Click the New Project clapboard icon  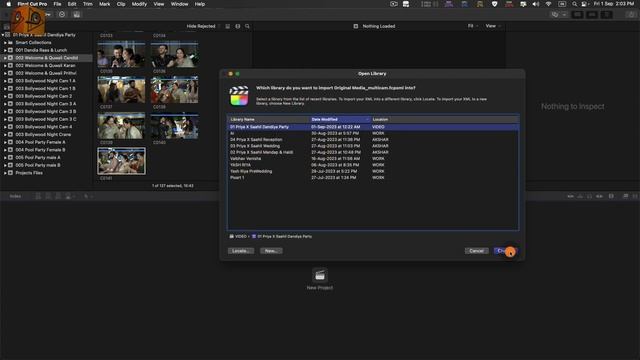tap(320, 276)
